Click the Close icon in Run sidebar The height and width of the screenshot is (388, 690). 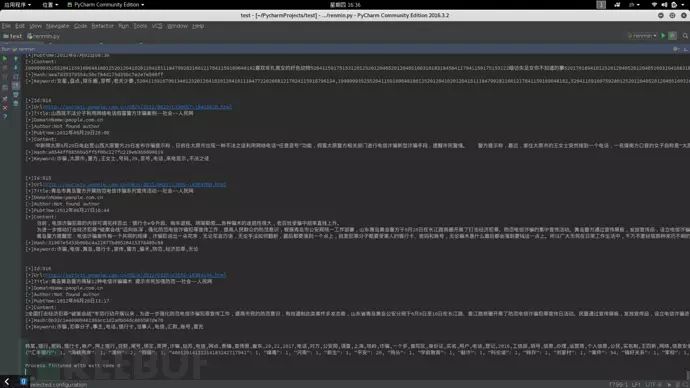5,107
